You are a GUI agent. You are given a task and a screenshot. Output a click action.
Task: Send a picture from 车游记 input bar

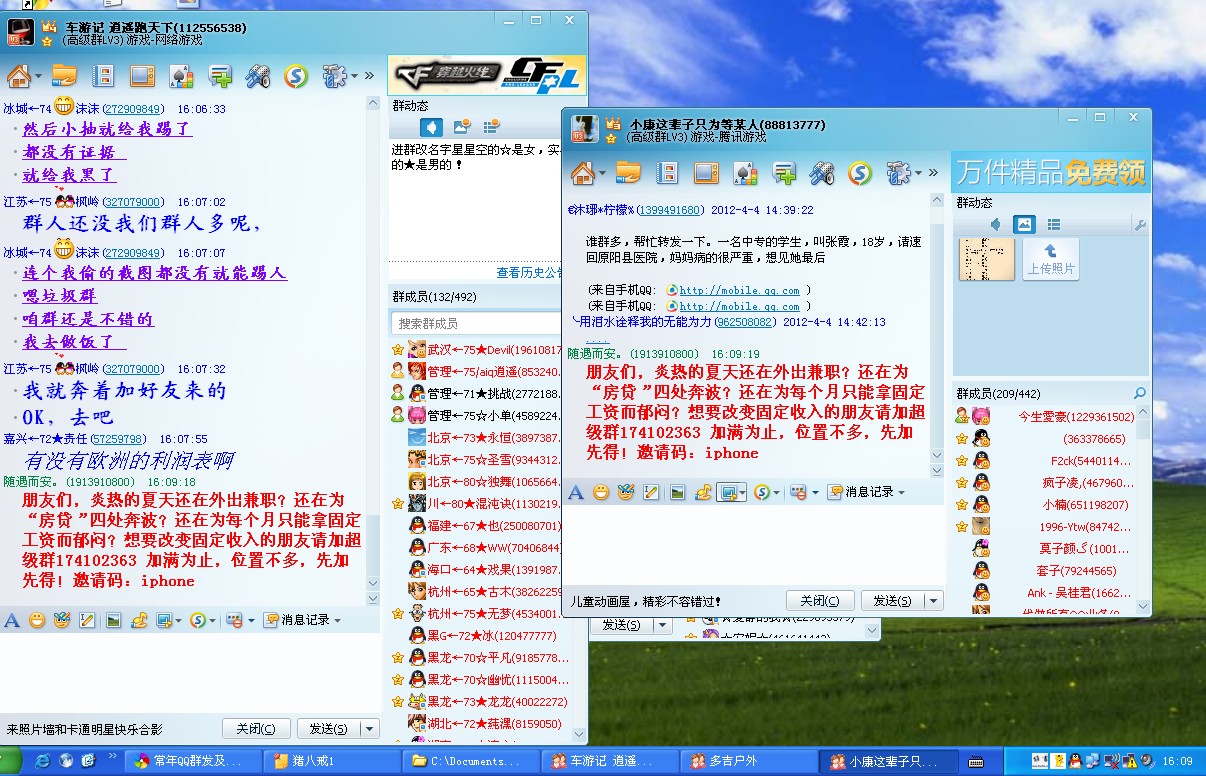[114, 620]
